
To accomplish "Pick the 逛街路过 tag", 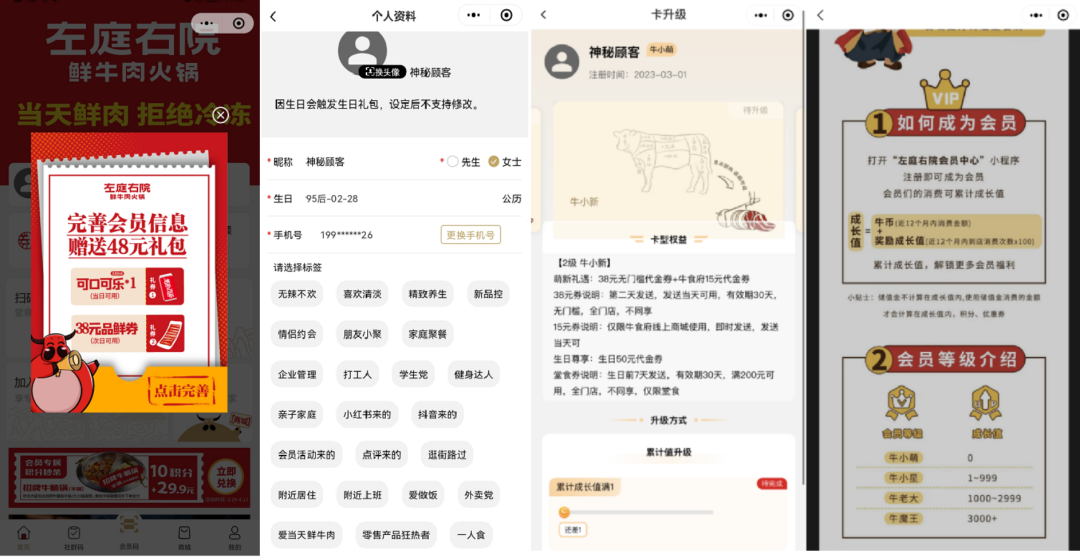I will coord(447,454).
